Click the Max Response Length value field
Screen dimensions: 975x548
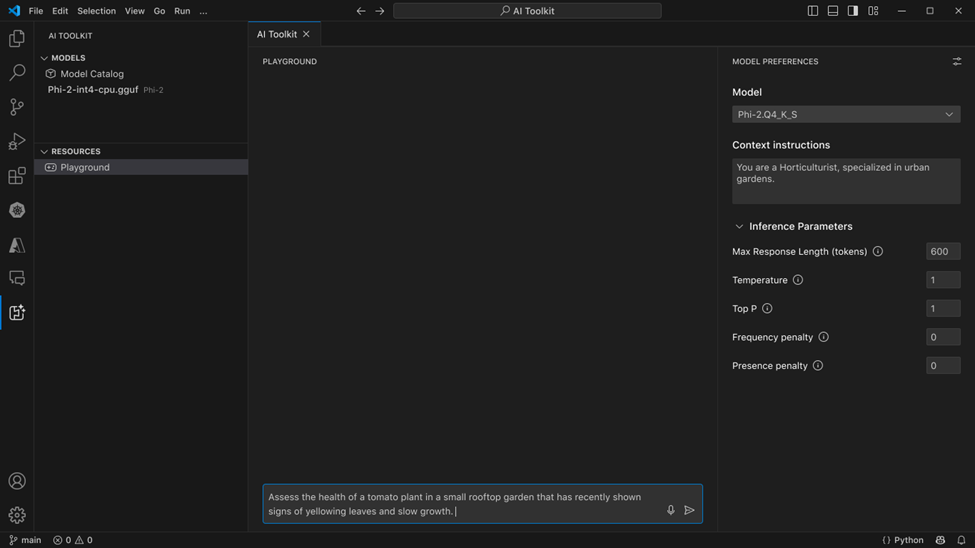(943, 251)
